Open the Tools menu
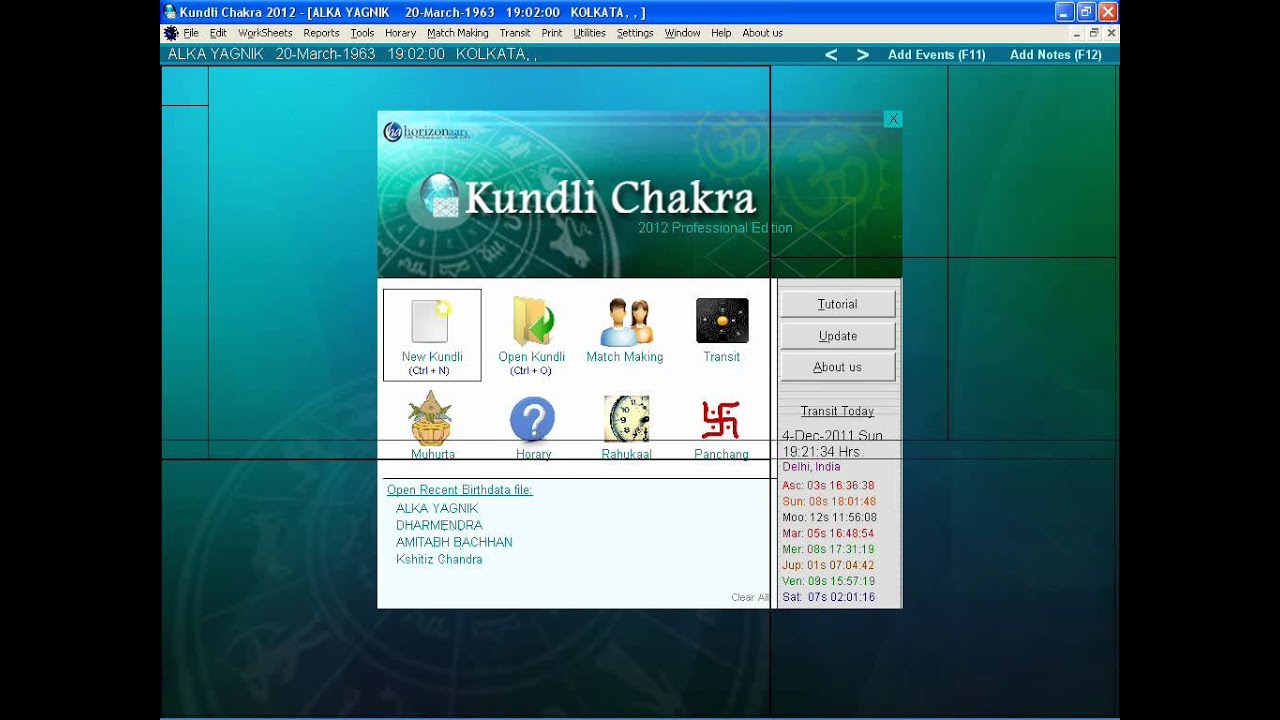The image size is (1280, 720). tap(362, 33)
